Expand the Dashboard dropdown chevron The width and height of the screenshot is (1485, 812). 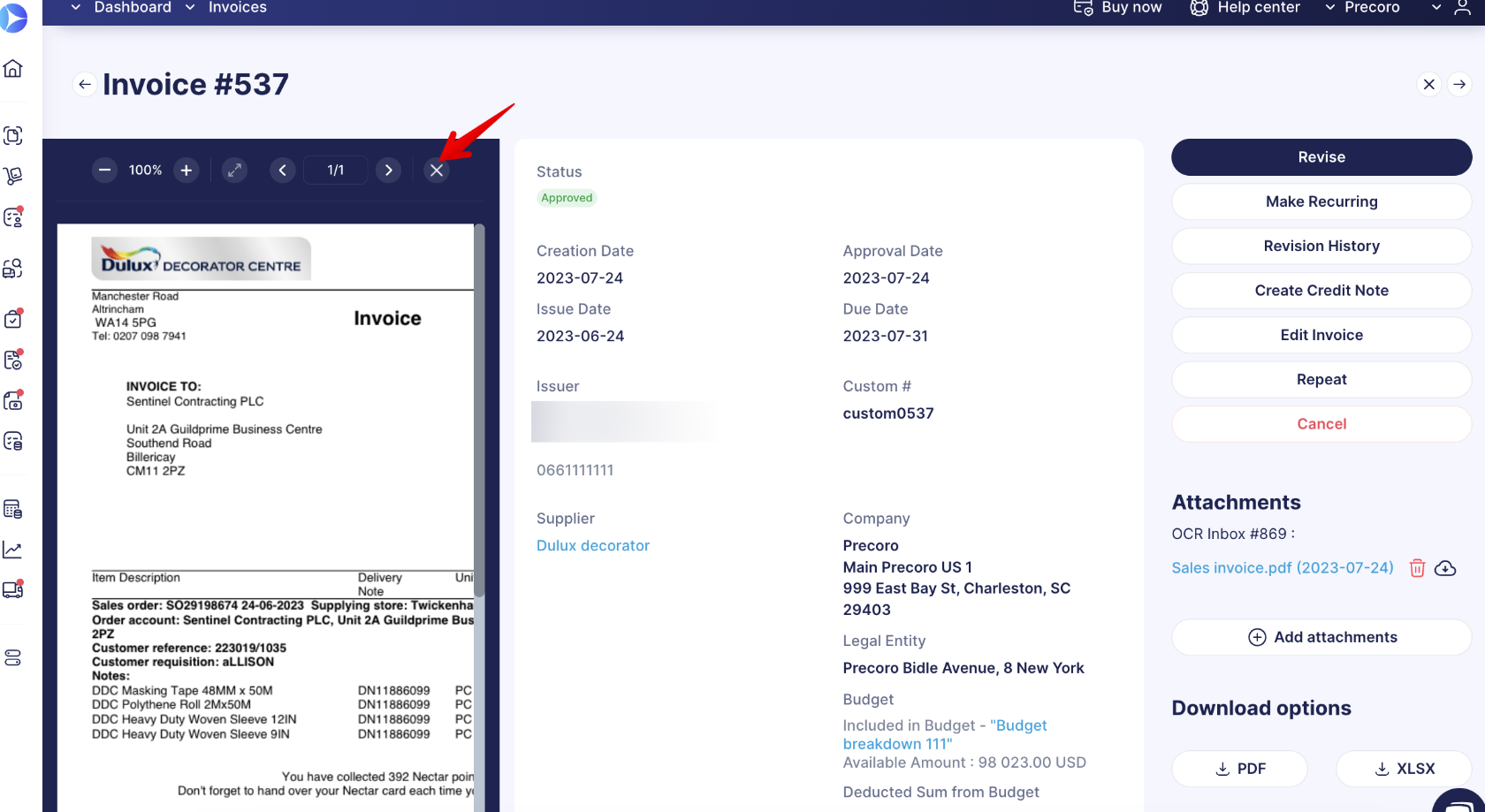pos(76,7)
